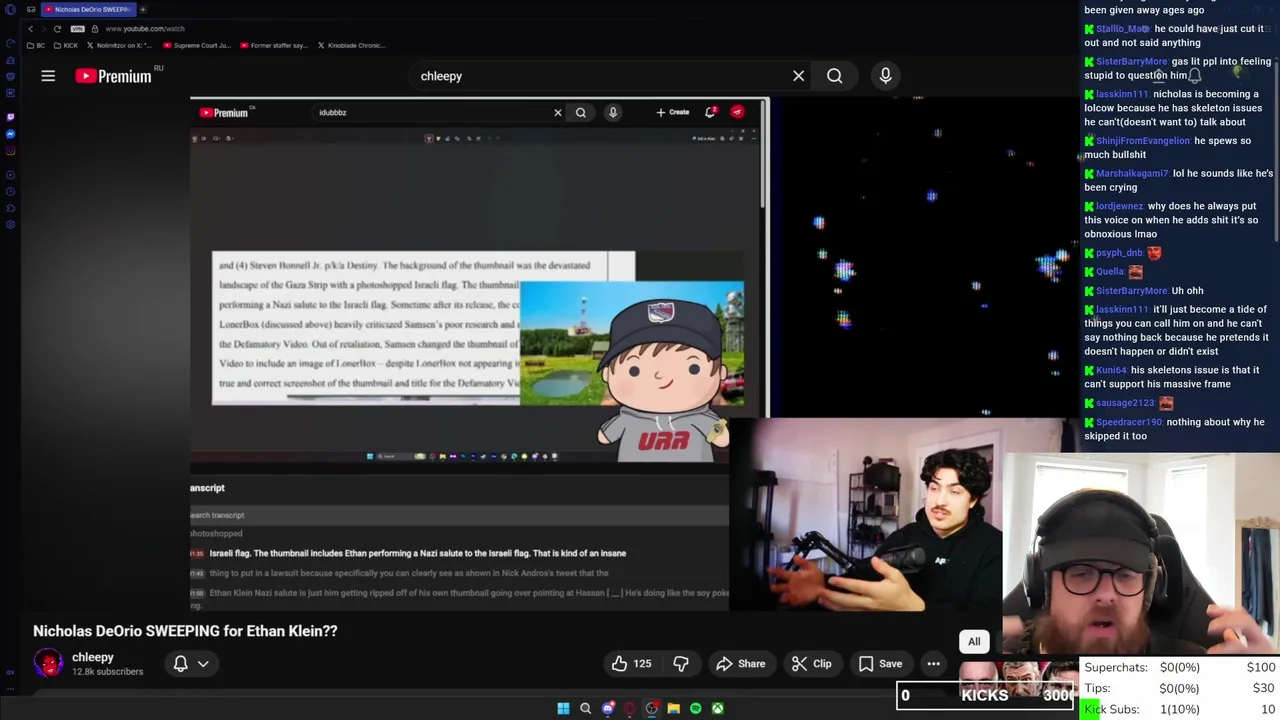Open a new browser tab

(142, 9)
